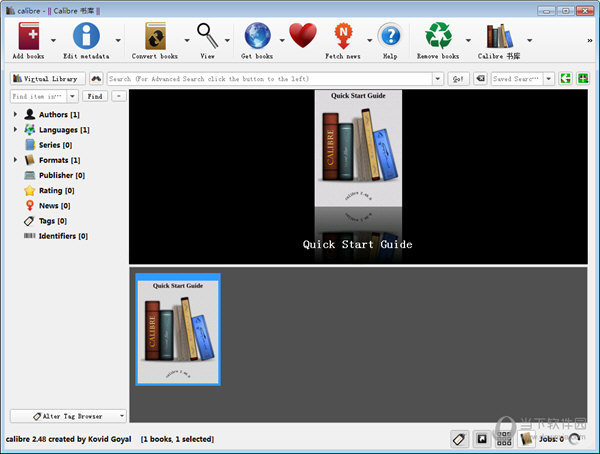Click the Jobs: 0 indicator
This screenshot has width=600, height=454.
[551, 439]
